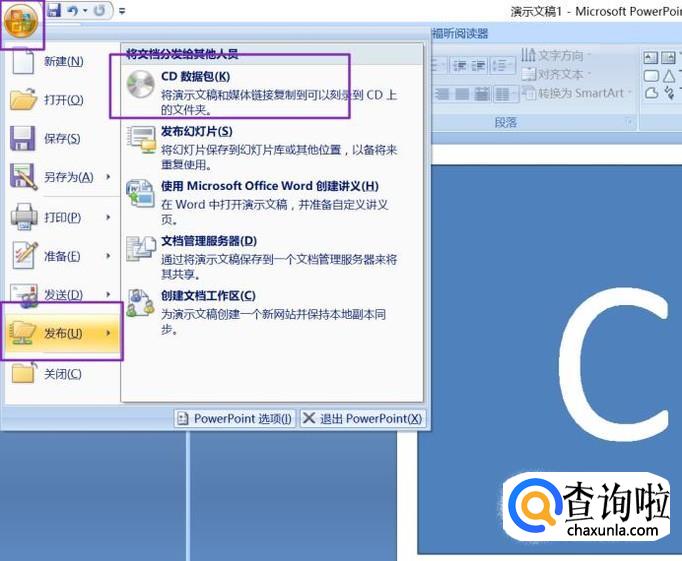
Task: Select the highlighted 发布(U) menu item
Action: point(62,333)
